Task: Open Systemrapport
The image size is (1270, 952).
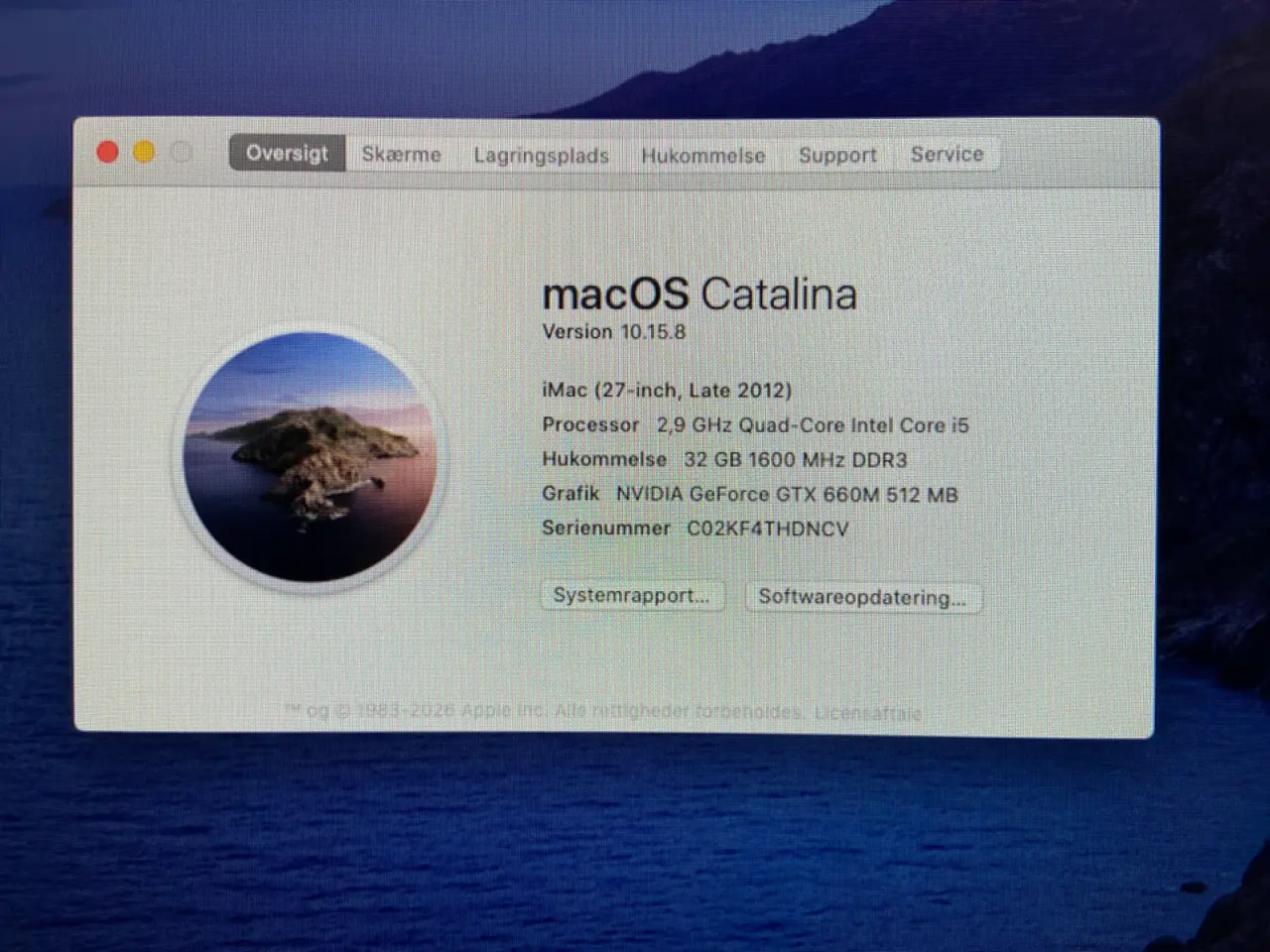Action: coord(632,596)
